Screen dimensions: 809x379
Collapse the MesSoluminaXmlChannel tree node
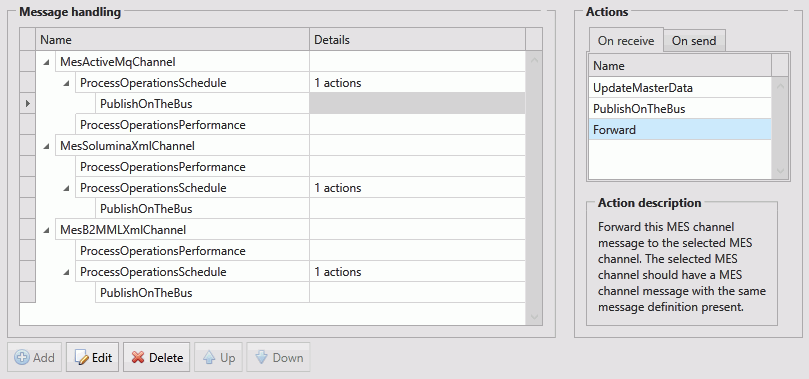pyautogui.click(x=47, y=146)
